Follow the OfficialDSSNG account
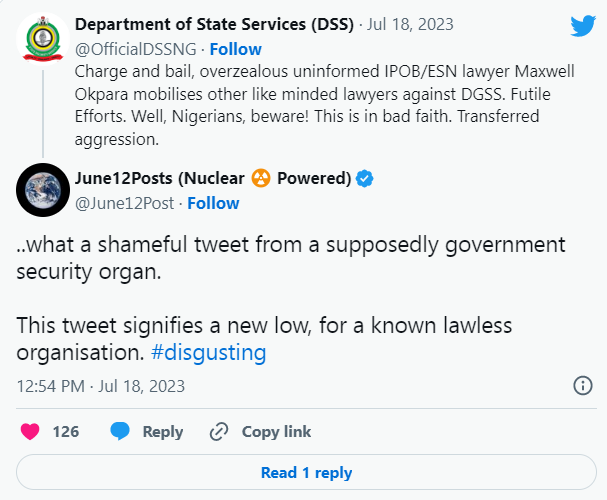The height and width of the screenshot is (500, 607). click(x=237, y=49)
